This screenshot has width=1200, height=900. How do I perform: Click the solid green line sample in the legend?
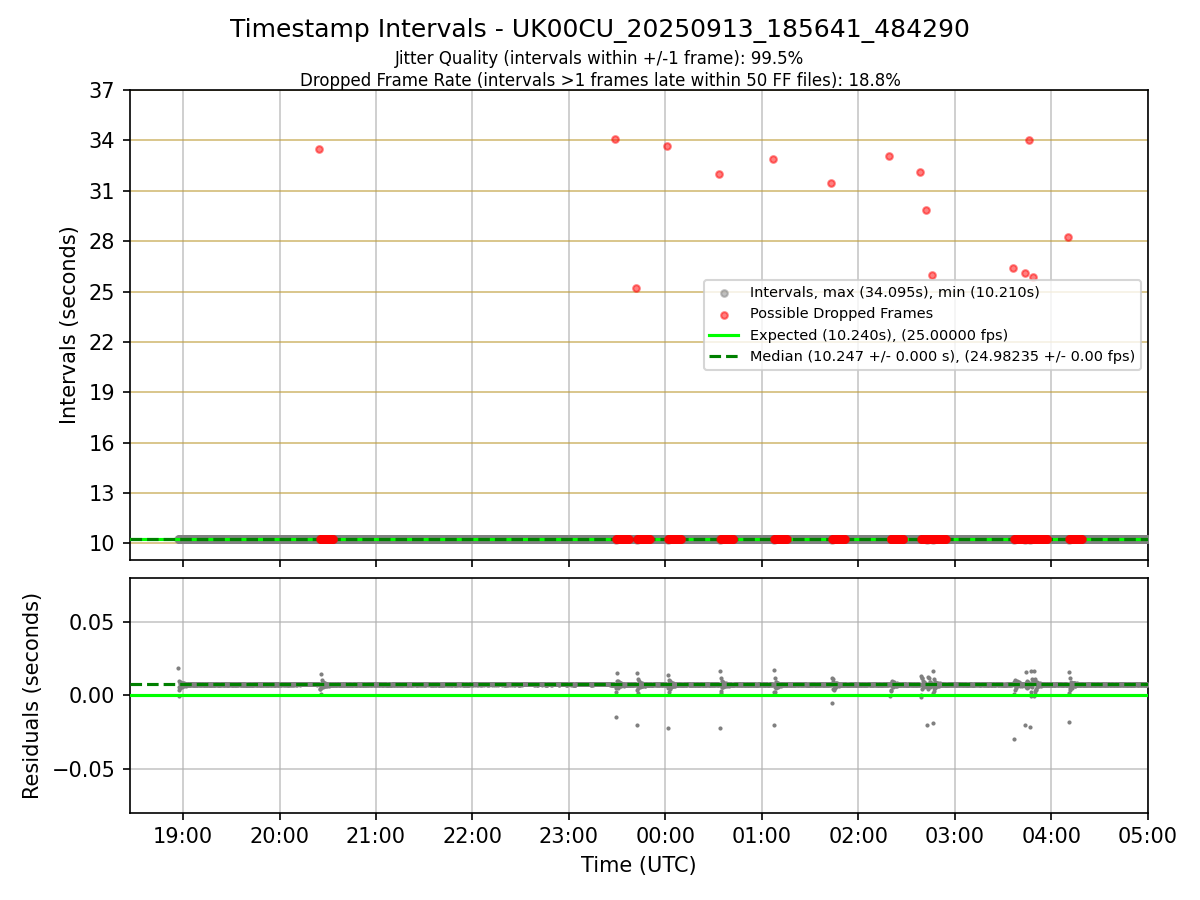pyautogui.click(x=725, y=334)
